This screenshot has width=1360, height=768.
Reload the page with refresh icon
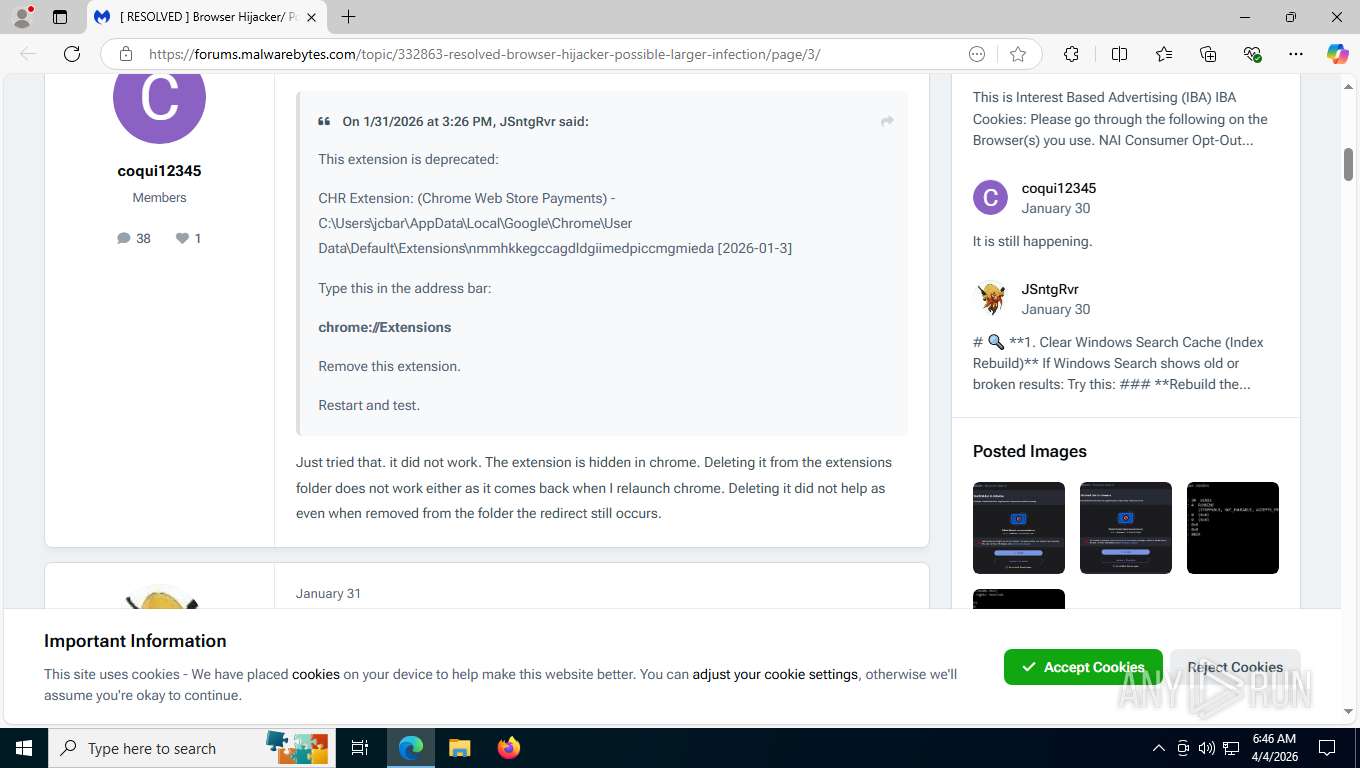(72, 54)
